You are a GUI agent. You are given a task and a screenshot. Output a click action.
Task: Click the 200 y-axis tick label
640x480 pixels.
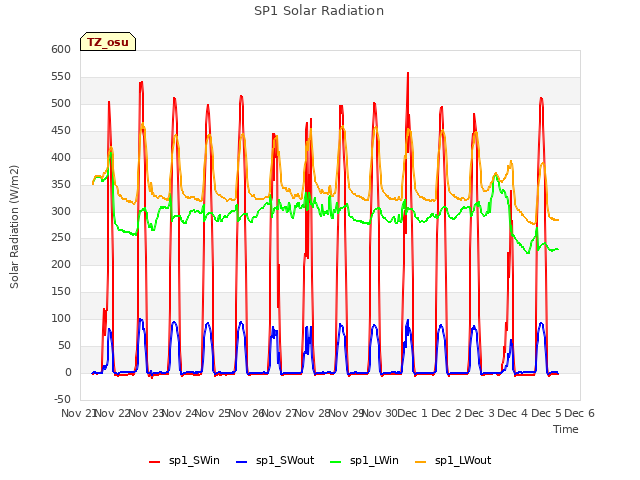pos(61,264)
